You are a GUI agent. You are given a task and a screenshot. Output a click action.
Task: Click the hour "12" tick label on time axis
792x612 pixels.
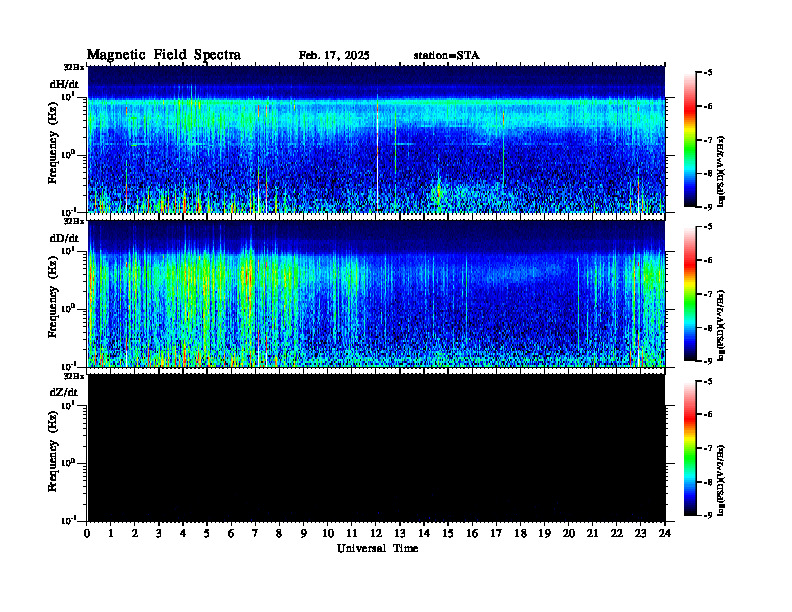(x=376, y=533)
